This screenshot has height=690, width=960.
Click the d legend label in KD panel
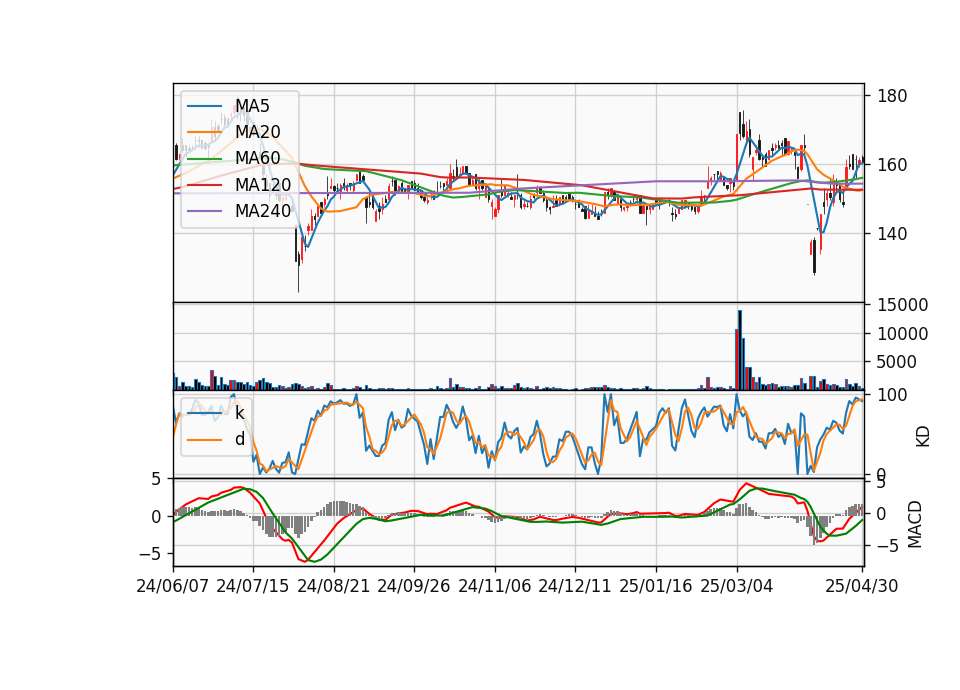[x=240, y=439]
